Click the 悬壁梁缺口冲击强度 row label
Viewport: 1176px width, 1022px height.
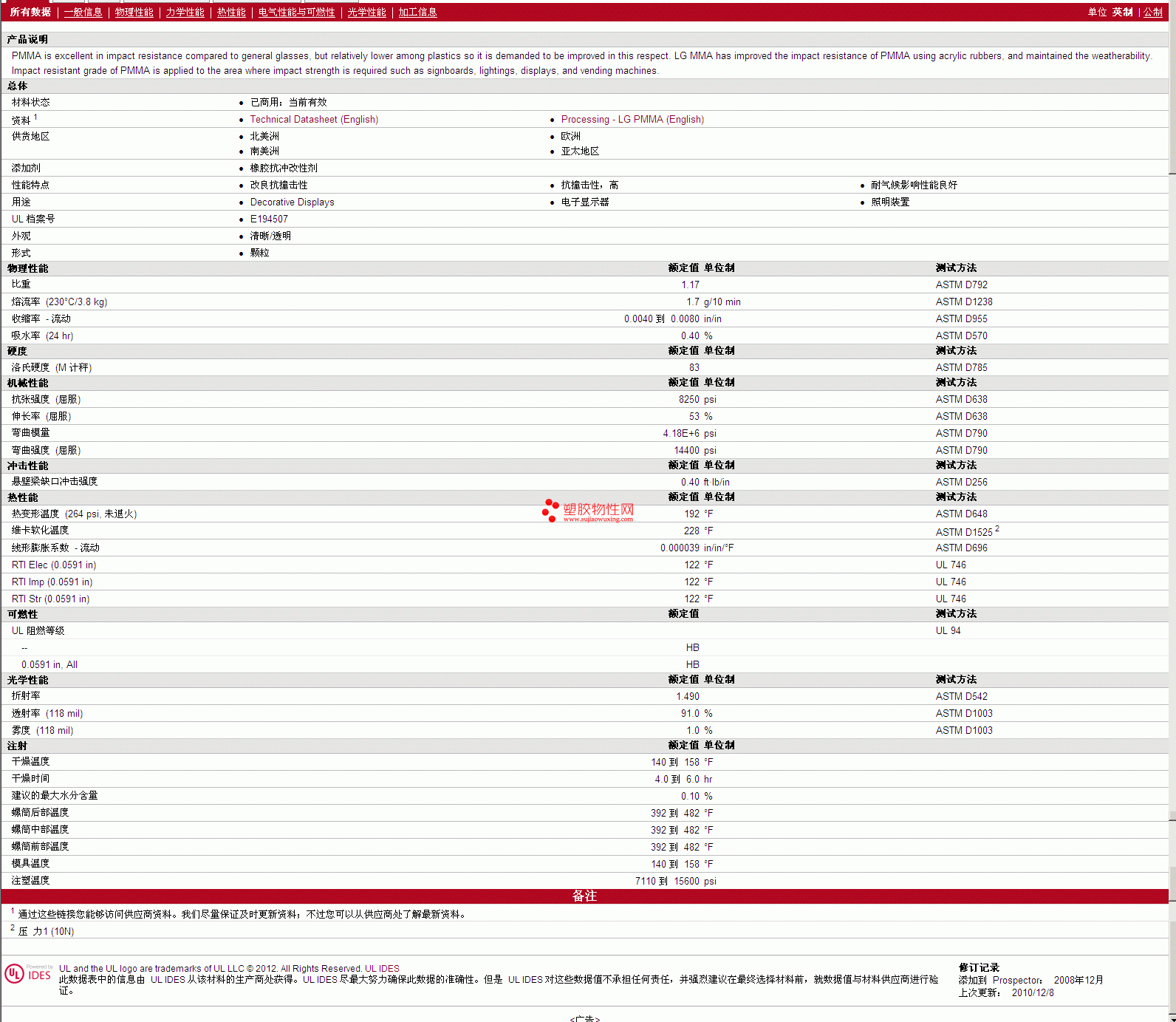click(x=54, y=482)
